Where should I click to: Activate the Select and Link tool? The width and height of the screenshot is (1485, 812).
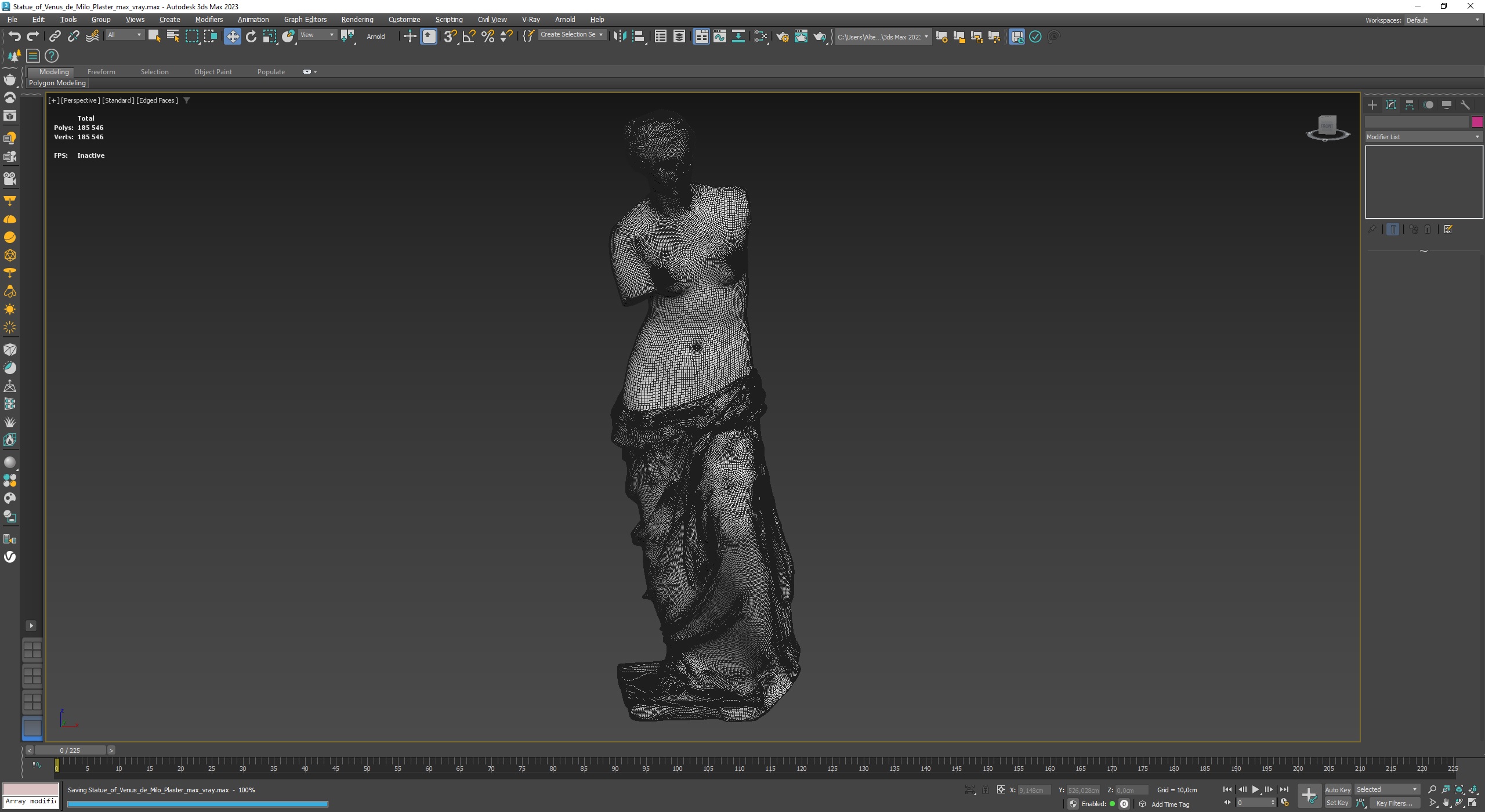(x=55, y=37)
